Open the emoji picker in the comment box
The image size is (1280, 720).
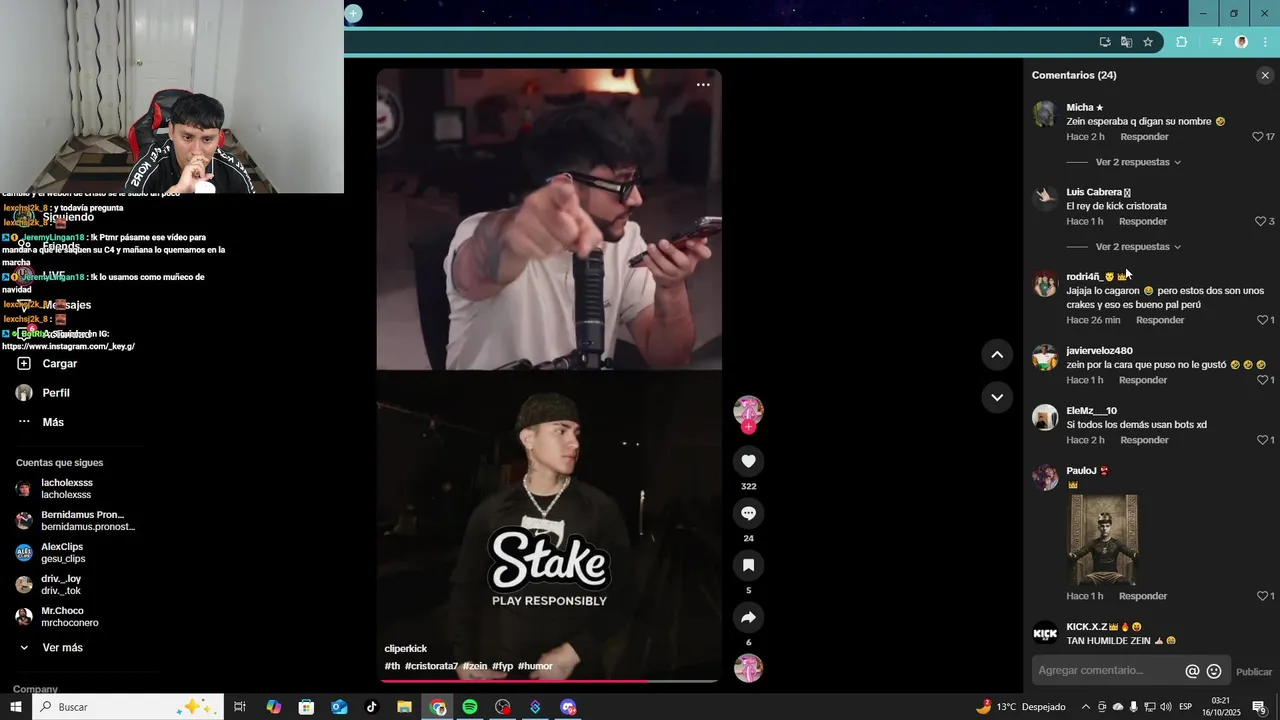click(1214, 671)
